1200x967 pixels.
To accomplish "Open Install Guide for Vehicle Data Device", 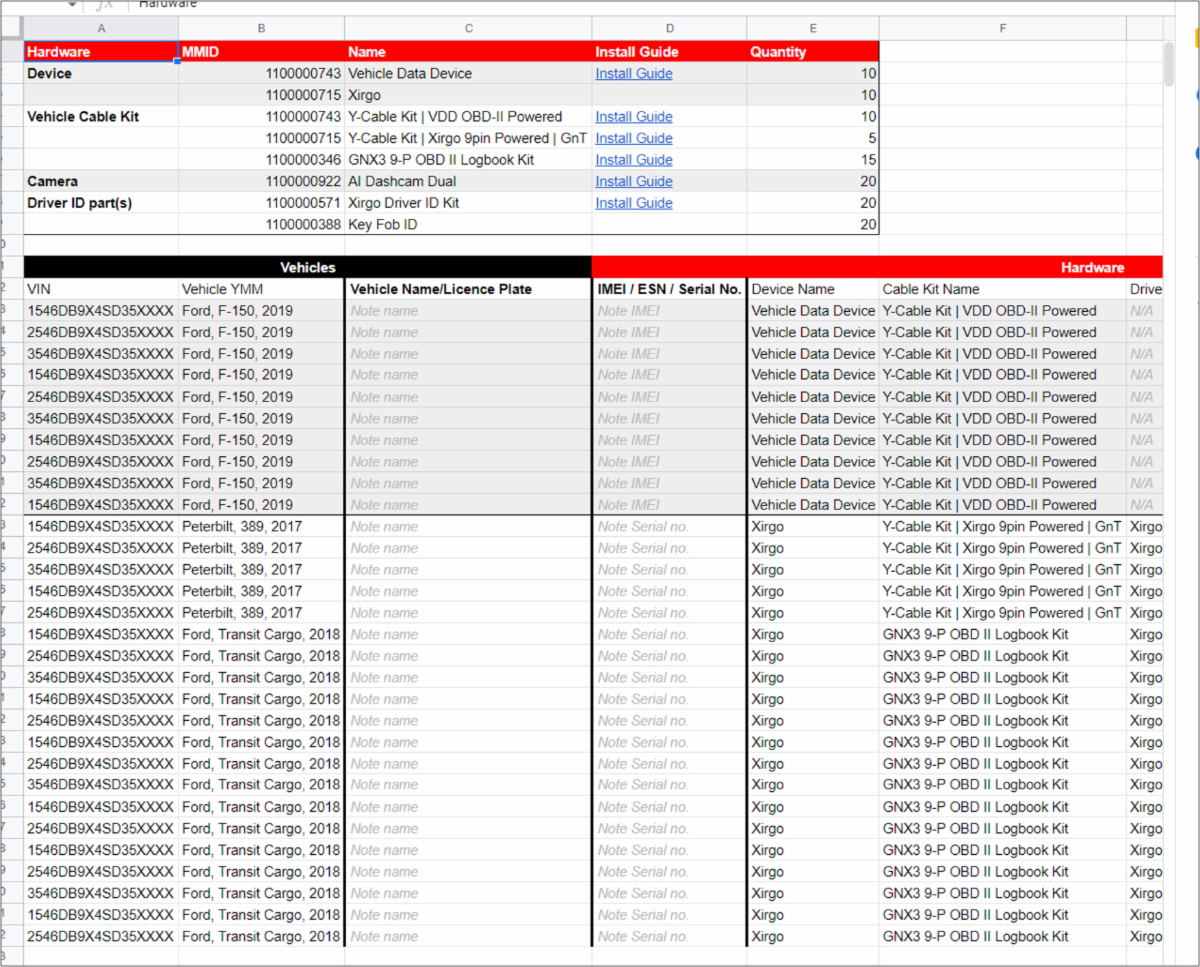I will click(634, 74).
